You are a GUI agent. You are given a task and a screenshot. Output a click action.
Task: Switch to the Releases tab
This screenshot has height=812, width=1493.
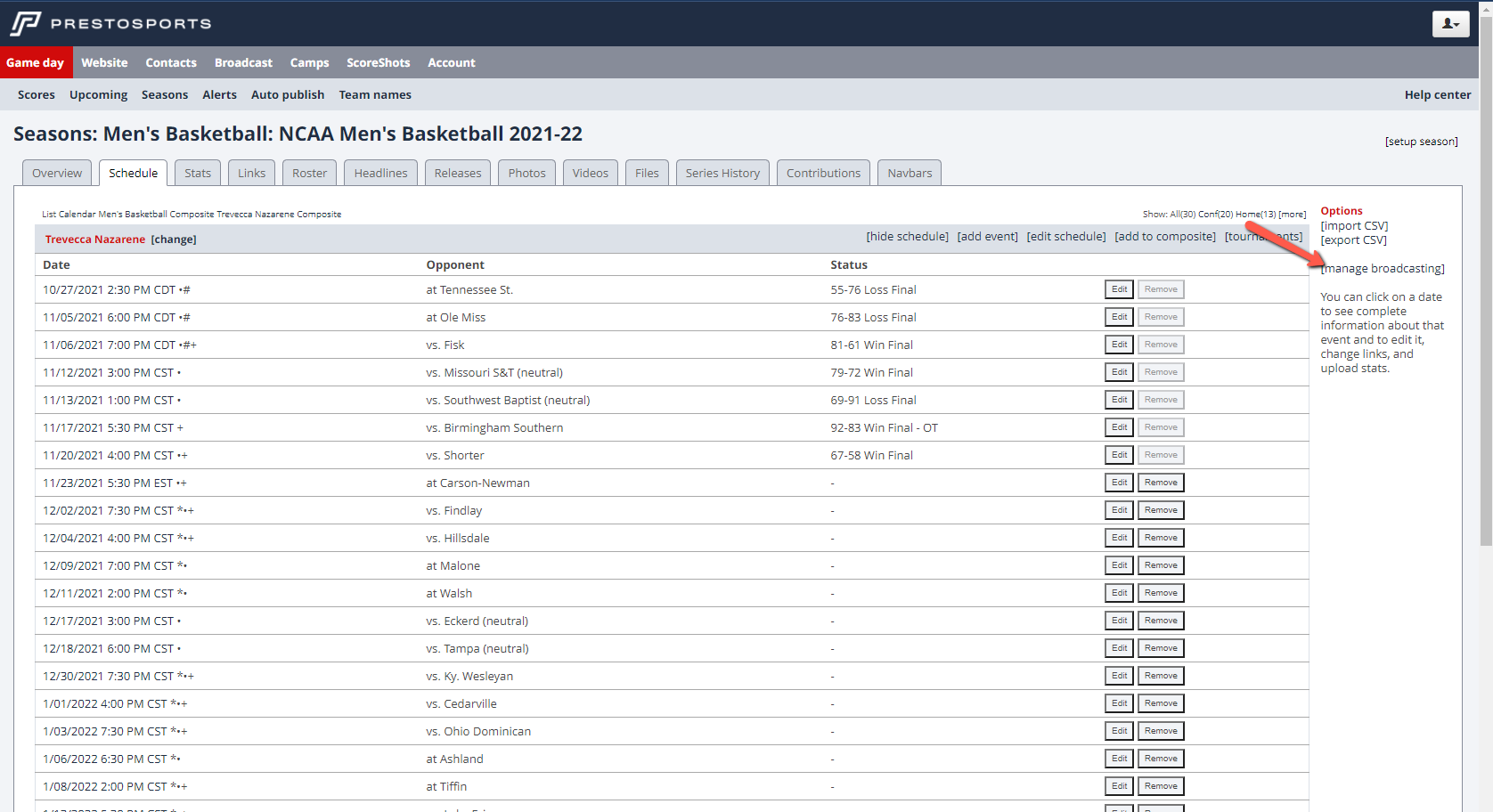tap(458, 173)
